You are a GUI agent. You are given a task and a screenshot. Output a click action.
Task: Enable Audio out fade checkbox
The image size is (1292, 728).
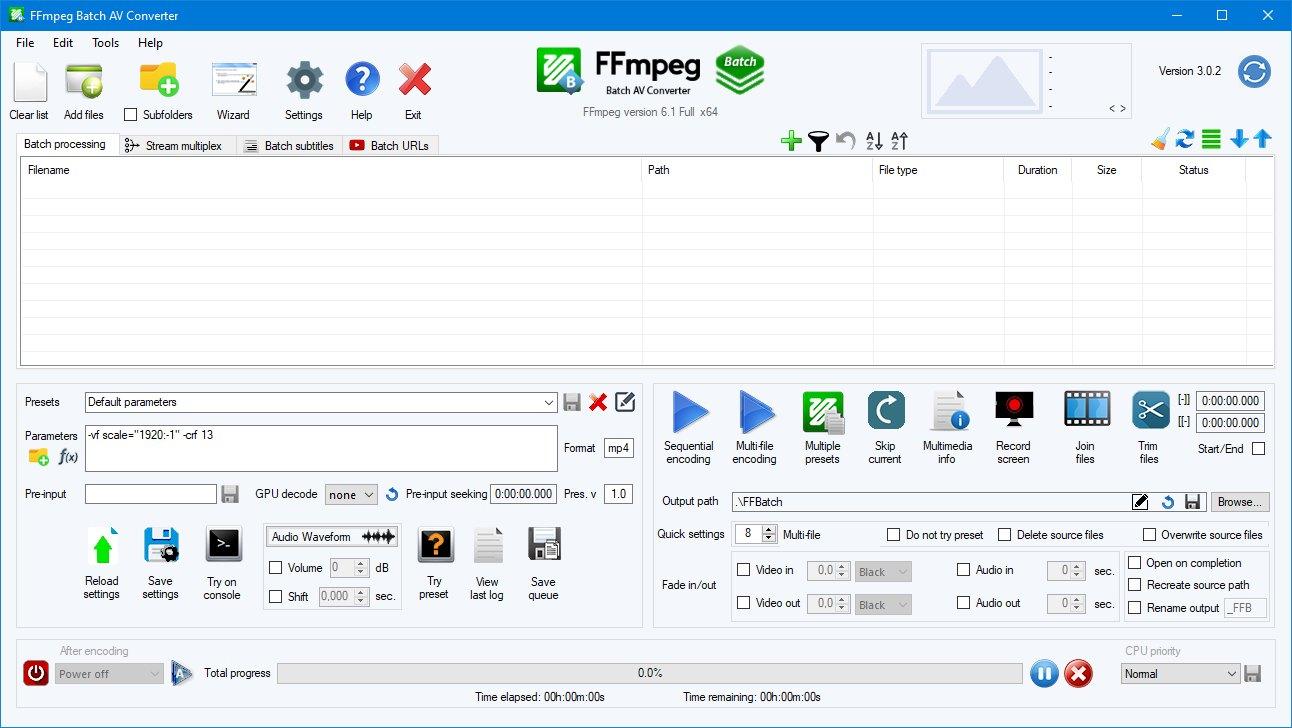point(964,603)
